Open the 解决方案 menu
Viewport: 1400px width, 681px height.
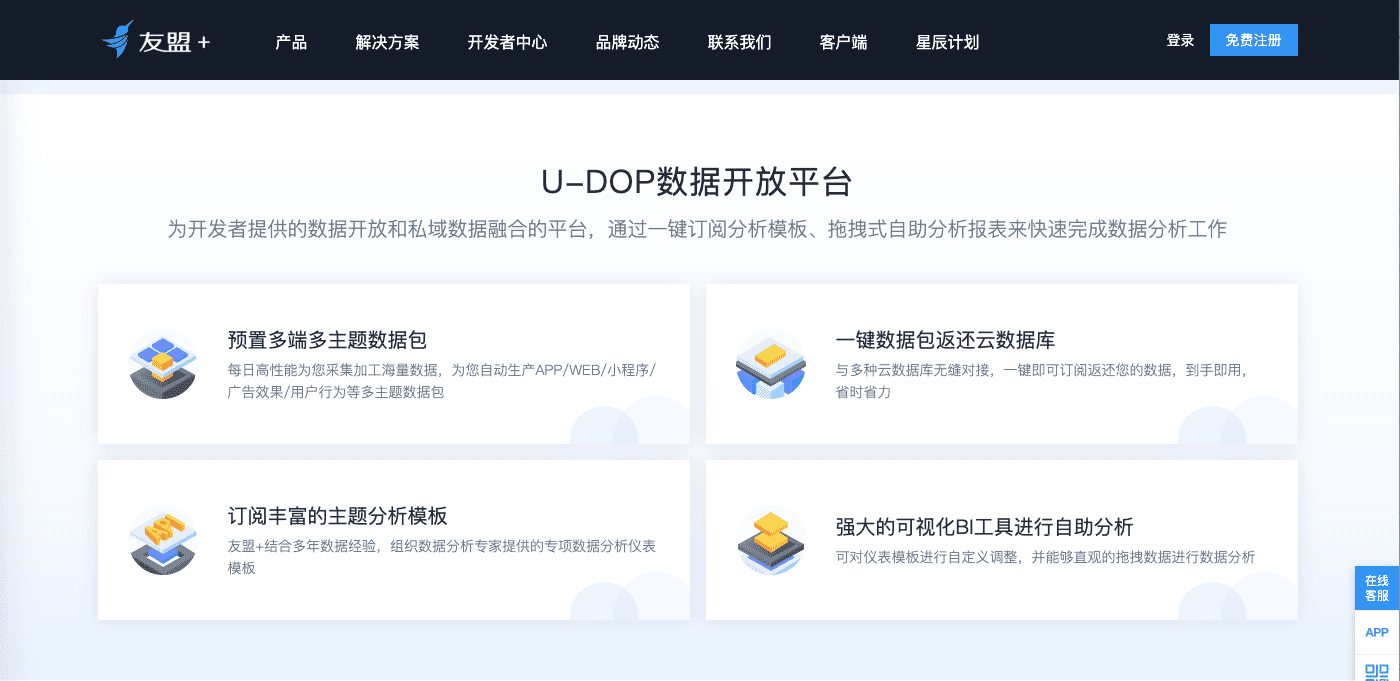click(387, 42)
